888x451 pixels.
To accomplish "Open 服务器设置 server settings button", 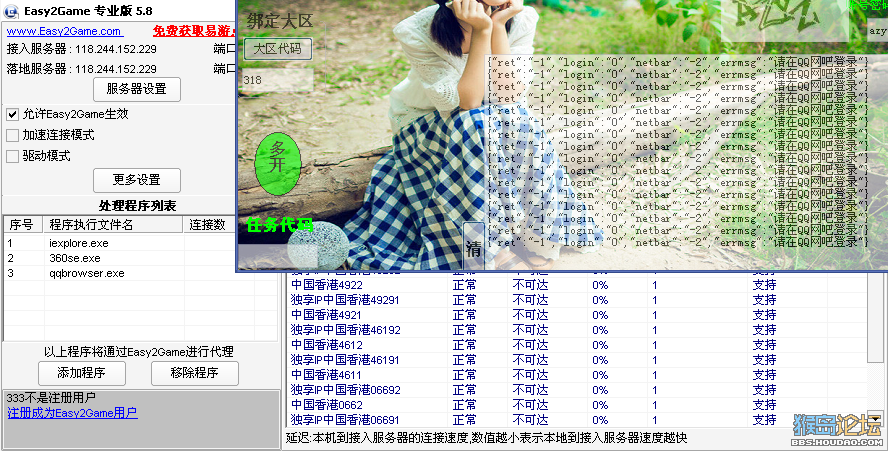I will (x=136, y=89).
